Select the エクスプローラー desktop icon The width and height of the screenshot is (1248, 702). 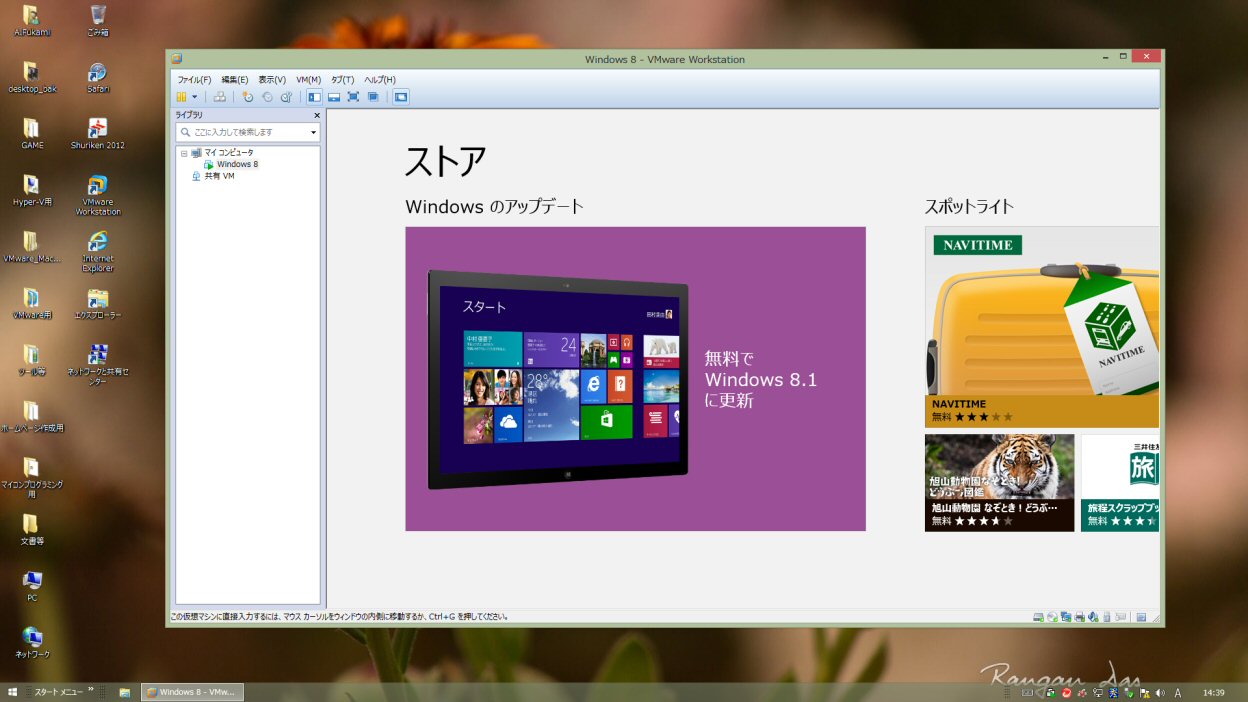tap(97, 304)
